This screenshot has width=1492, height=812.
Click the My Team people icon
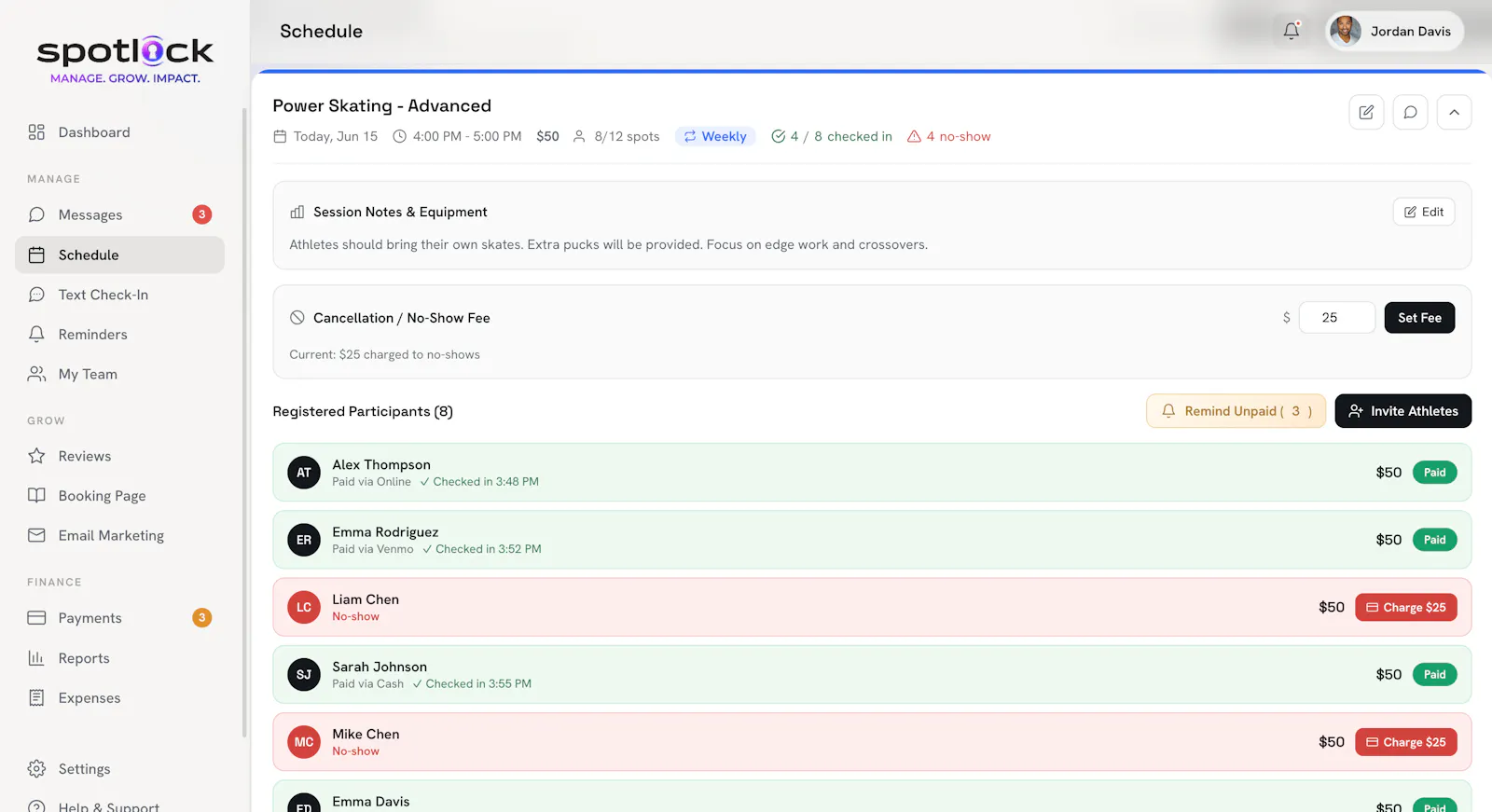(36, 374)
